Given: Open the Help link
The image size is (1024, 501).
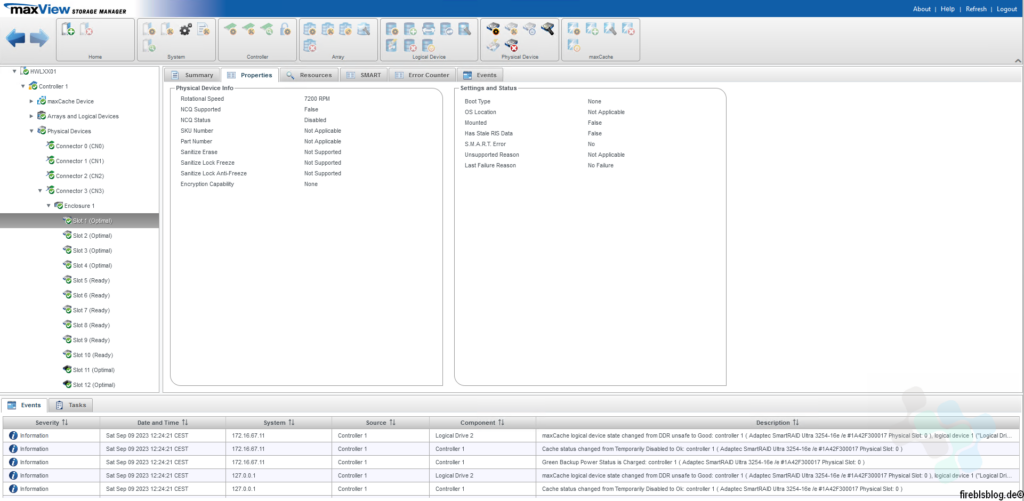Looking at the screenshot, I should click(x=948, y=9).
